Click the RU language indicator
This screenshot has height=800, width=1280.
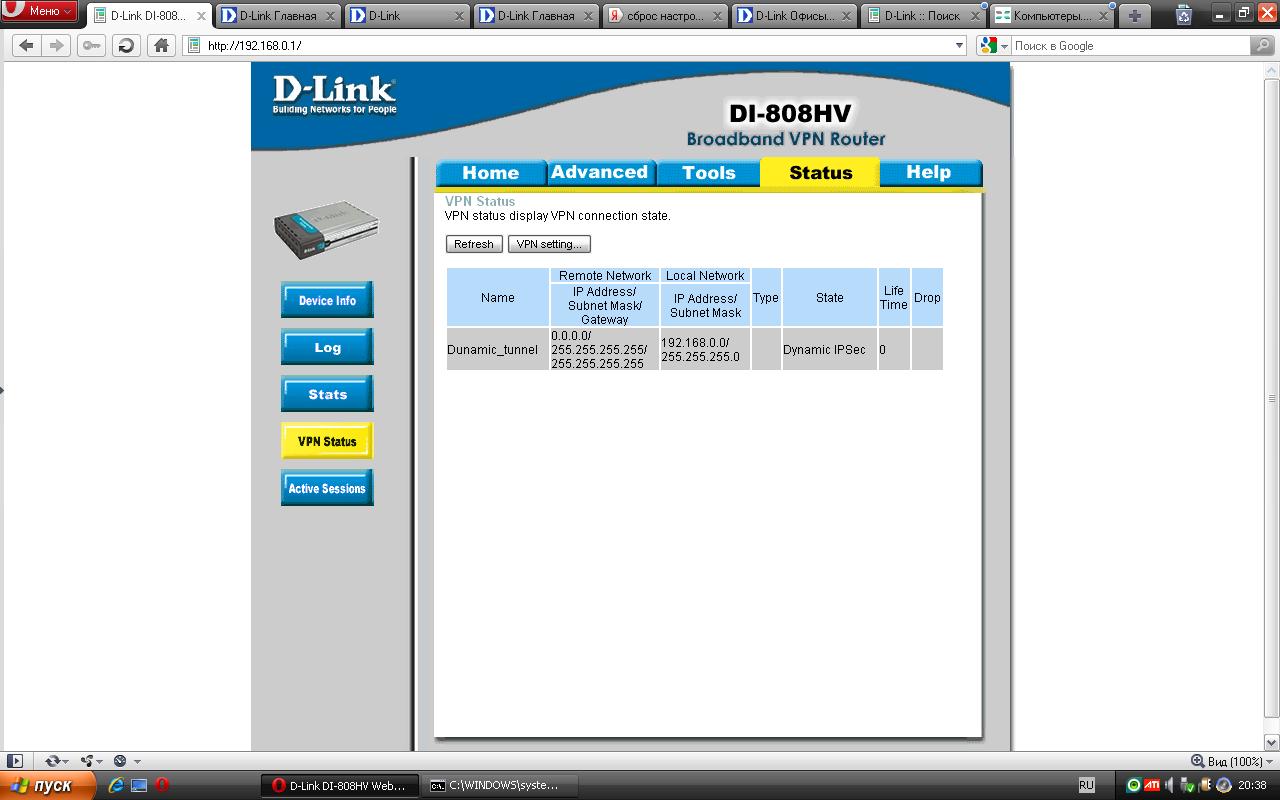(x=1086, y=785)
